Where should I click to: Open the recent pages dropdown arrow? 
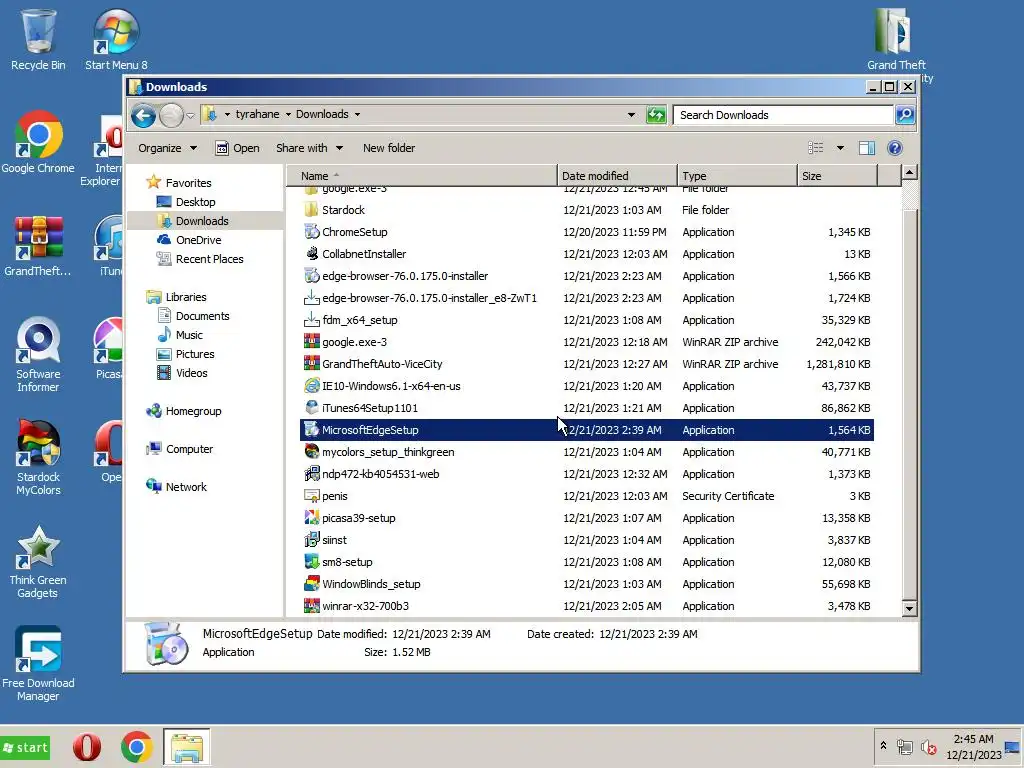[190, 116]
